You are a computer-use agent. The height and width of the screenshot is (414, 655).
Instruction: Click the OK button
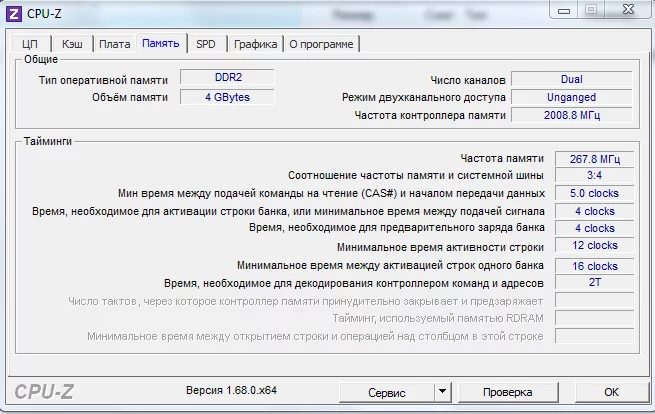(611, 392)
